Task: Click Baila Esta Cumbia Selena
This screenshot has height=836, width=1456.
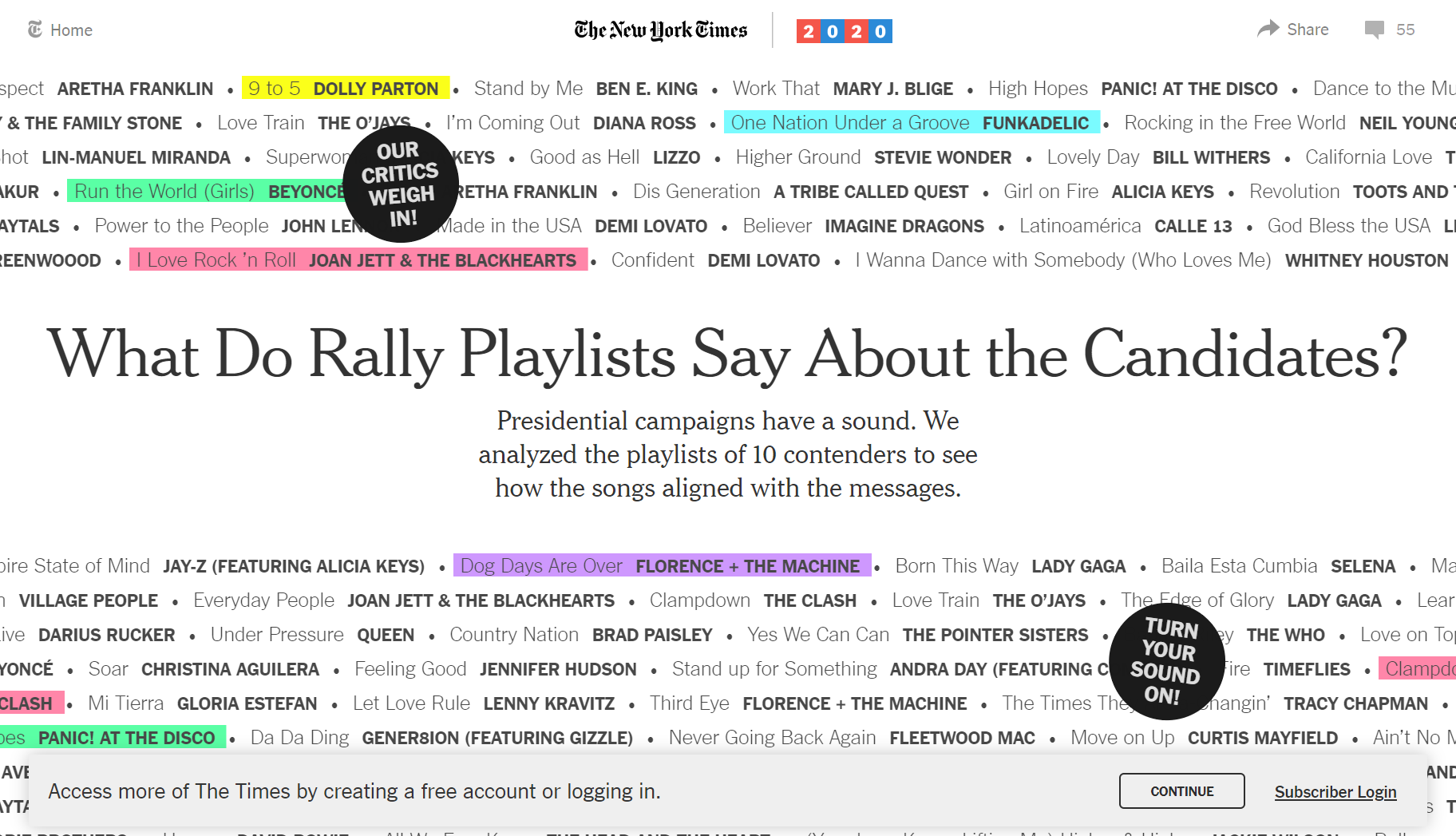Action: (x=1279, y=565)
